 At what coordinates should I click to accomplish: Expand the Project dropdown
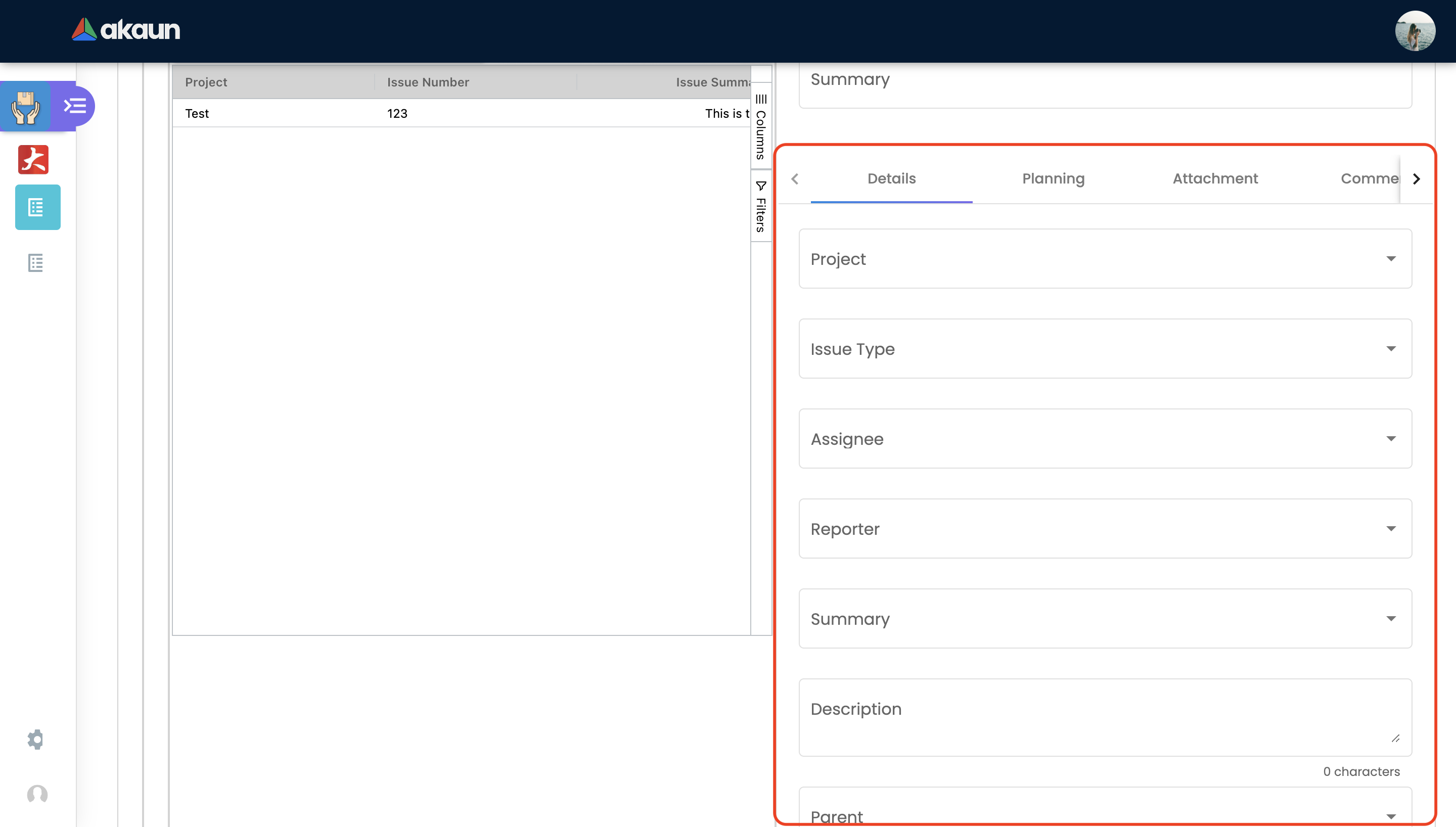click(1105, 259)
